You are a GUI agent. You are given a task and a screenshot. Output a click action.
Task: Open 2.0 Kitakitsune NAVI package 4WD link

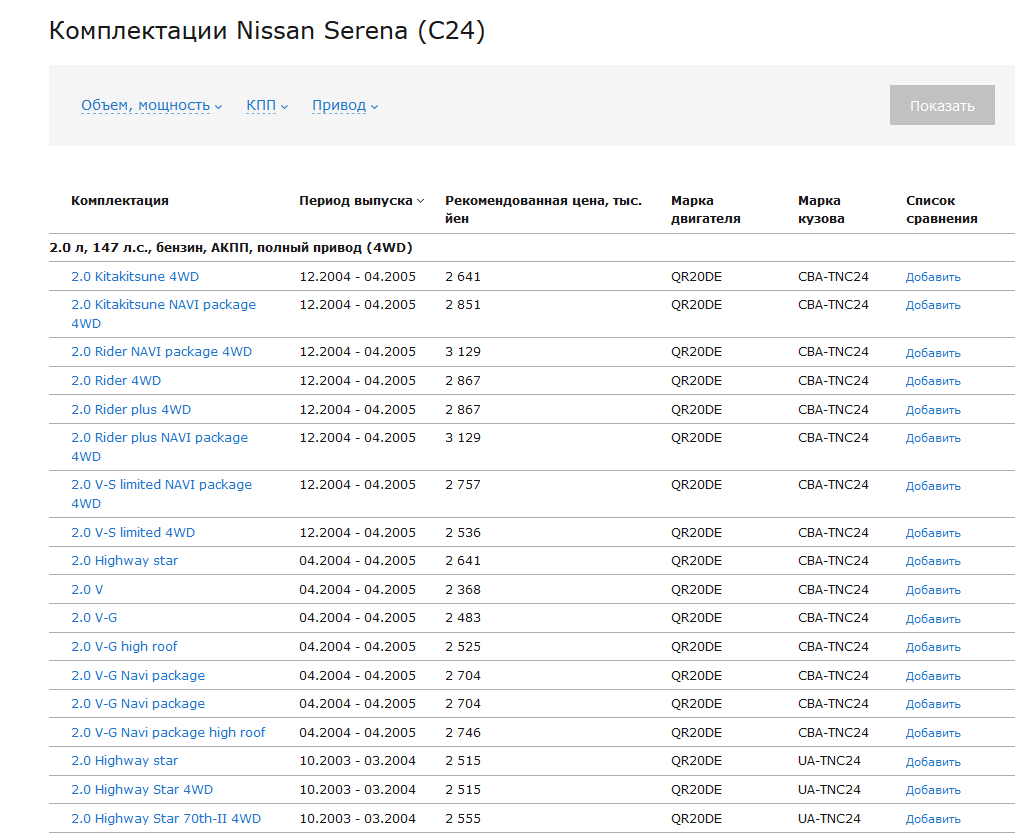pos(163,313)
